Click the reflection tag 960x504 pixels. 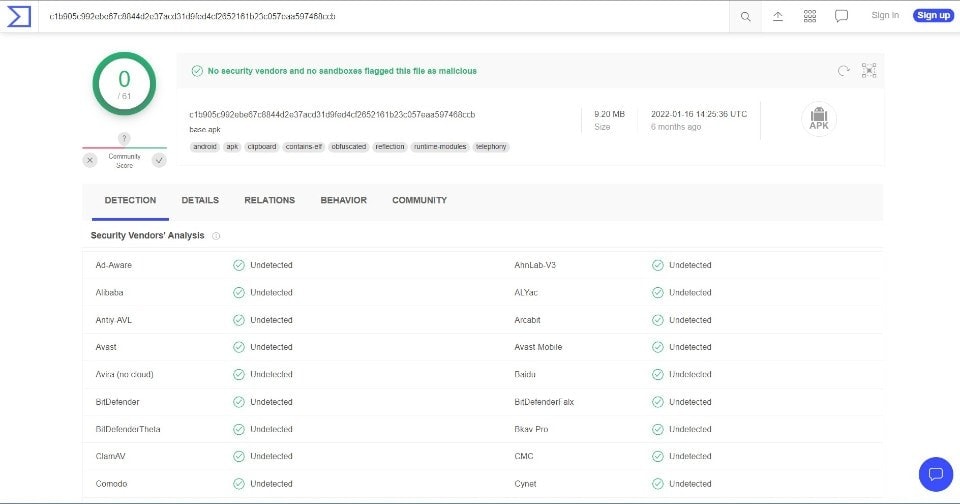390,147
